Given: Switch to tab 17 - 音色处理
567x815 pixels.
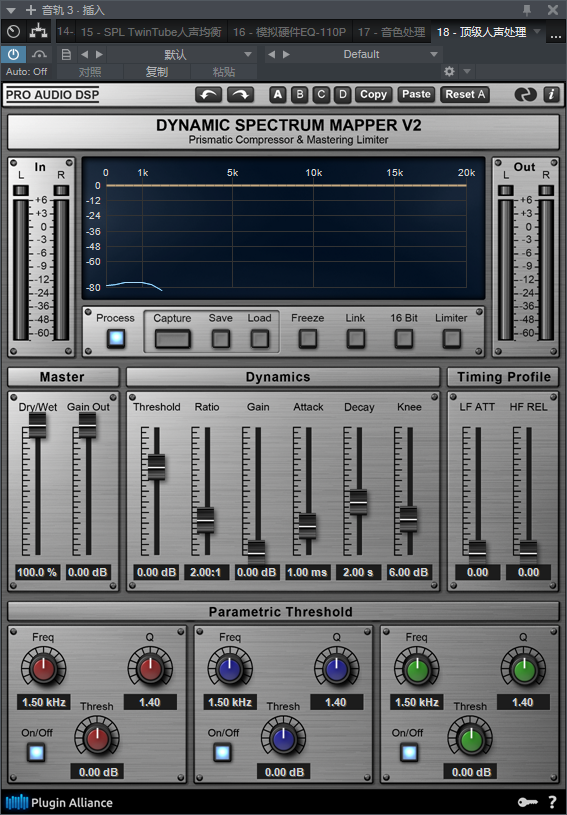Looking at the screenshot, I should click(x=391, y=32).
